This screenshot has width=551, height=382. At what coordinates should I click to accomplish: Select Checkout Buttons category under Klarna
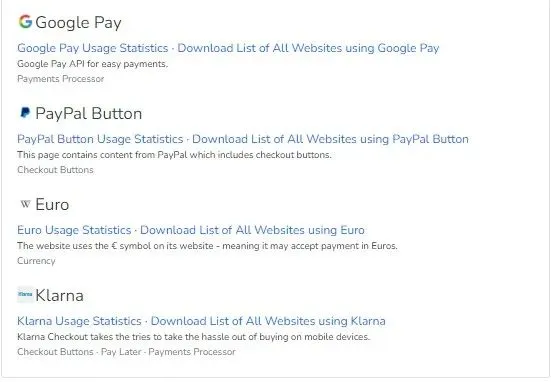coord(55,352)
